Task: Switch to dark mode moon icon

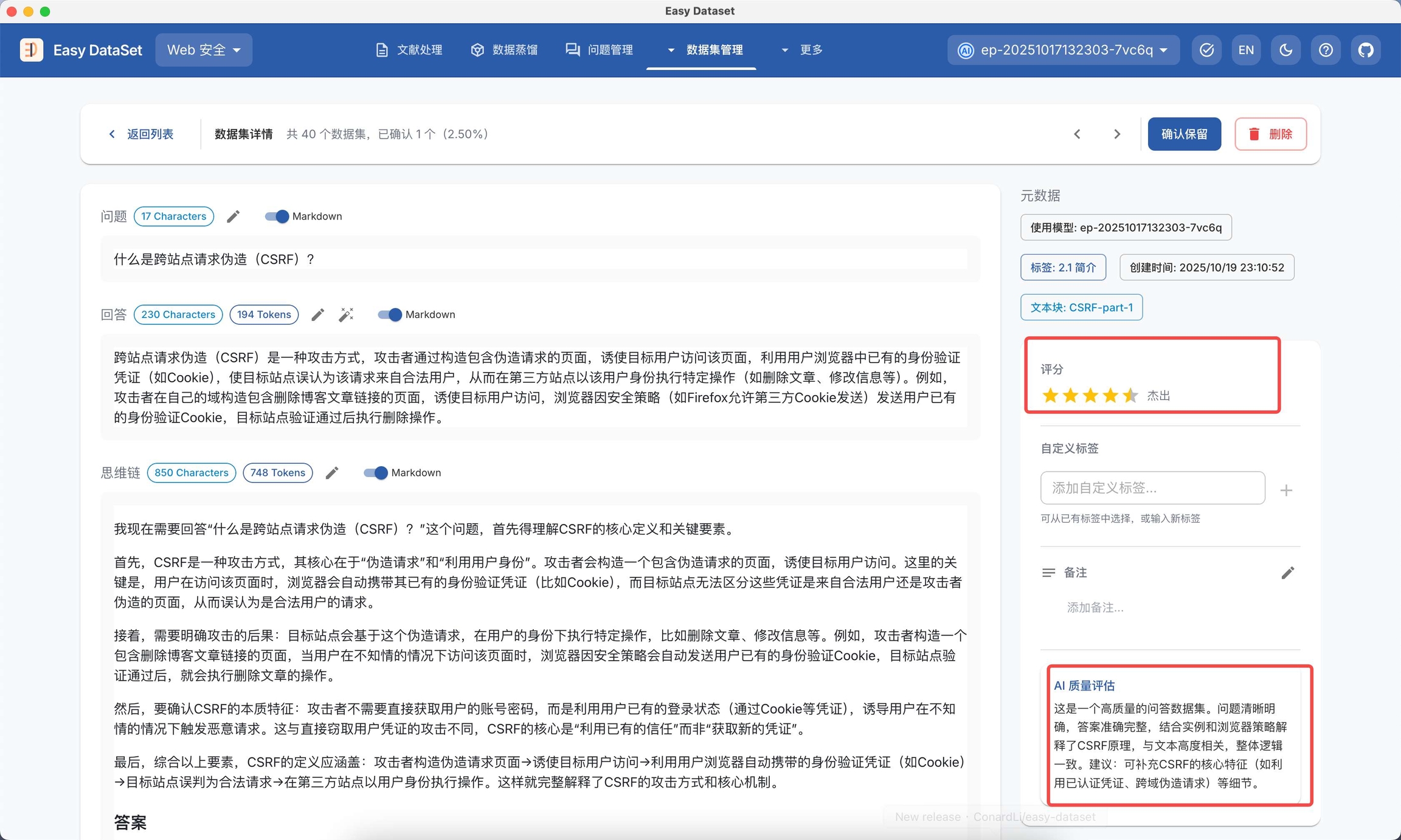Action: [x=1285, y=50]
